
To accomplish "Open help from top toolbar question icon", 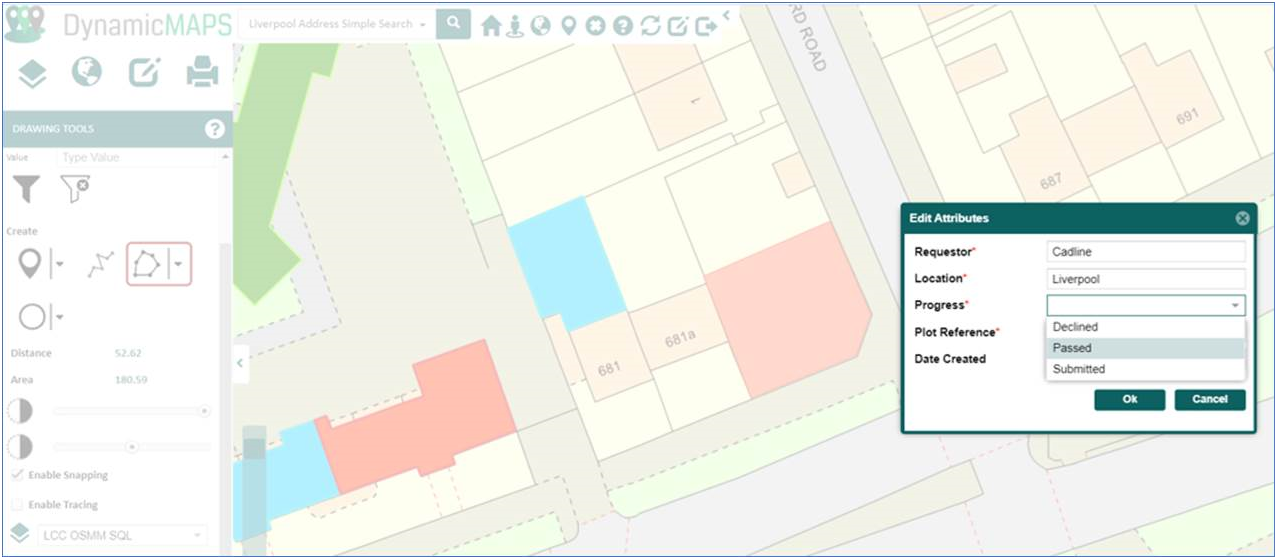I will [x=622, y=25].
